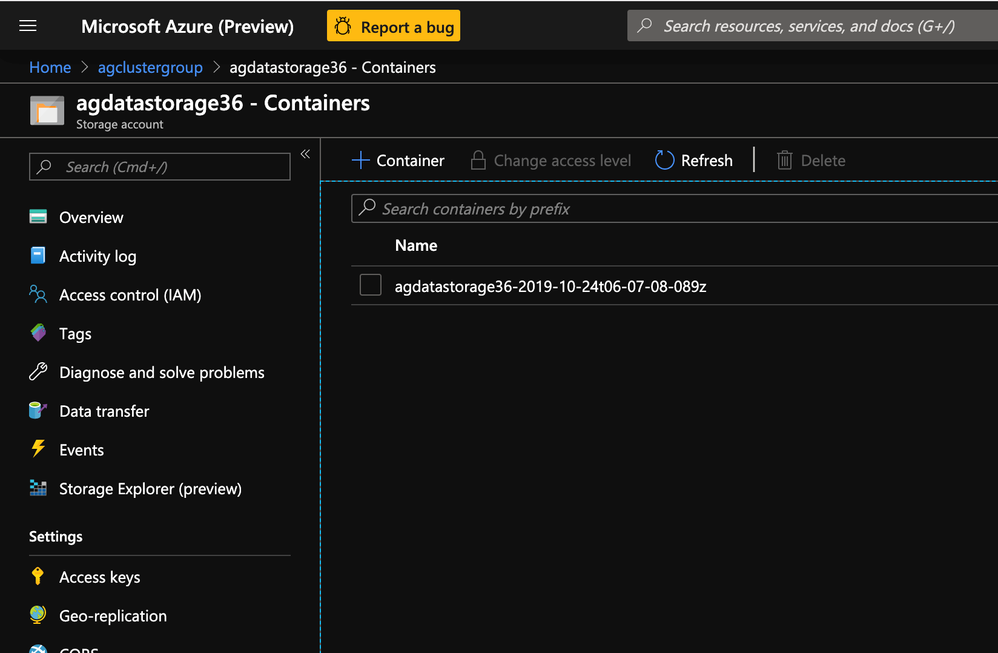Click the Activity log icon

38,256
